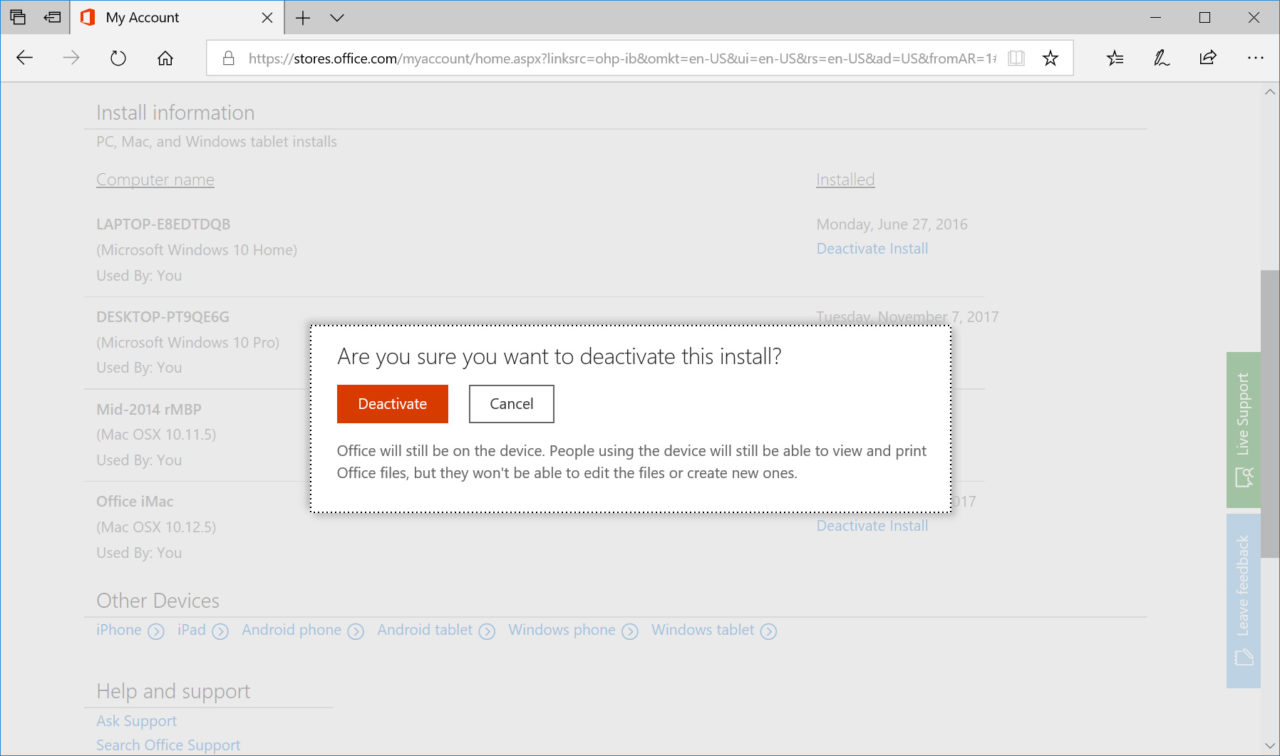Click the Other Devices heading
Viewport: 1280px width, 756px height.
coord(158,601)
